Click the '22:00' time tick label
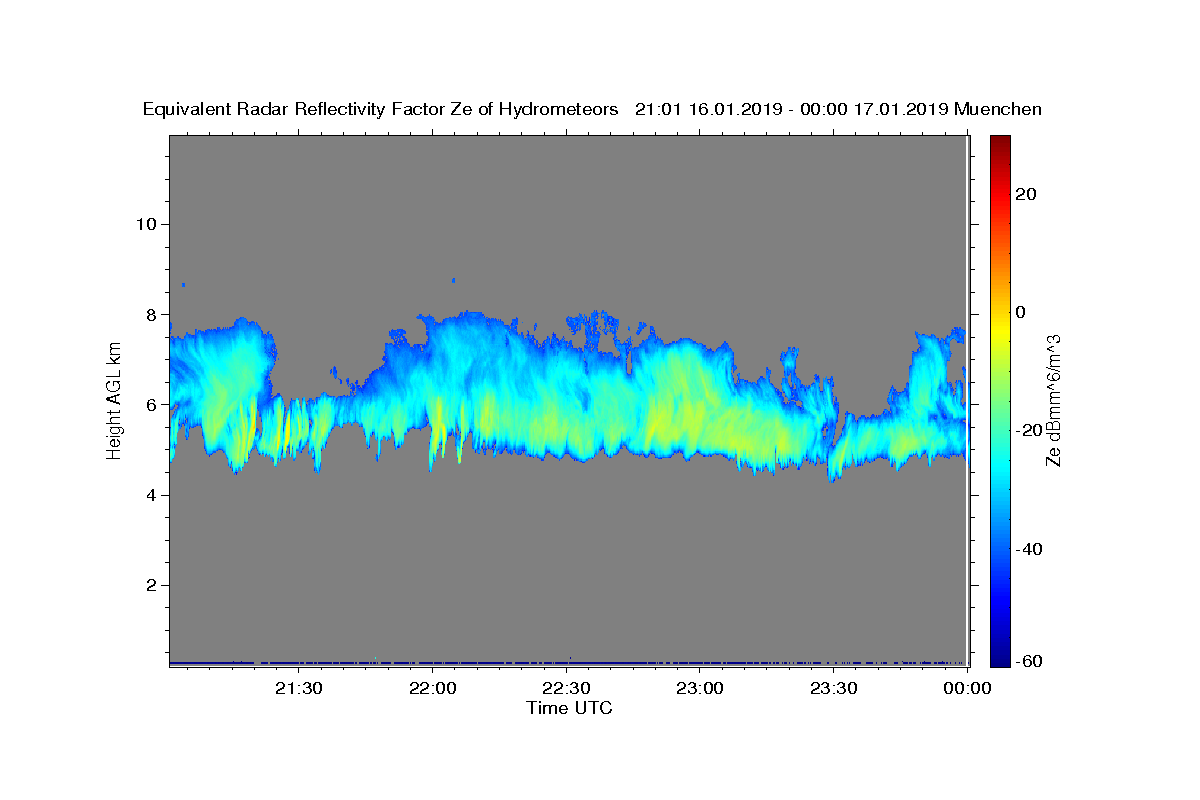This screenshot has width=1200, height=800. click(432, 689)
